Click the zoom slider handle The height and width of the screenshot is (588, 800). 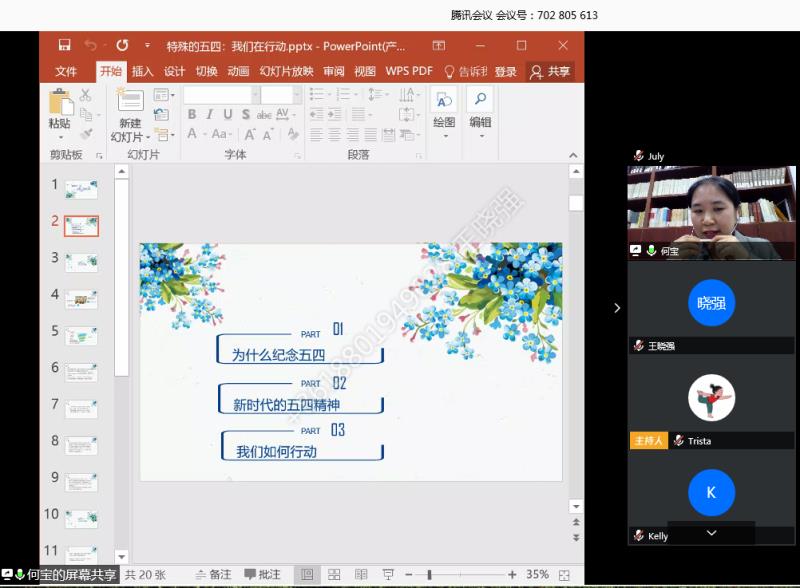click(429, 575)
